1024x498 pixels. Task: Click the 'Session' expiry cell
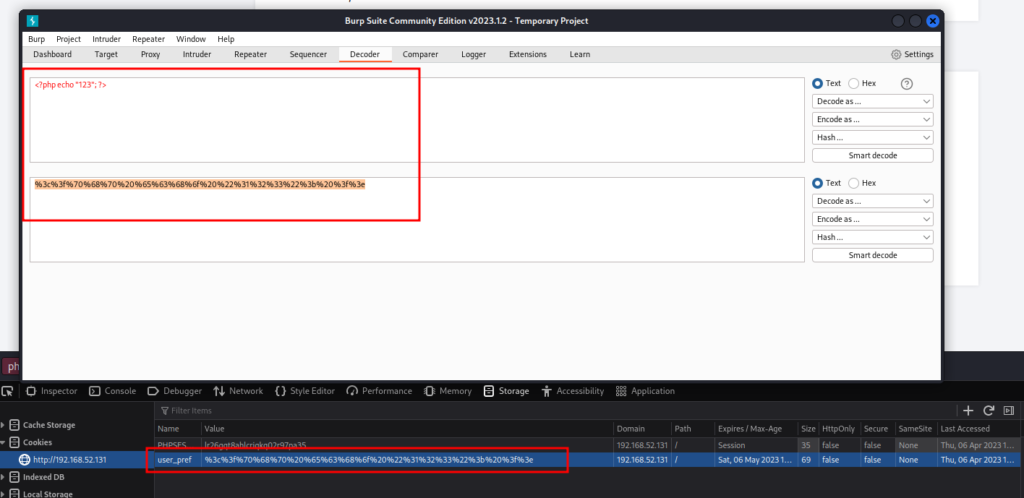click(756, 445)
